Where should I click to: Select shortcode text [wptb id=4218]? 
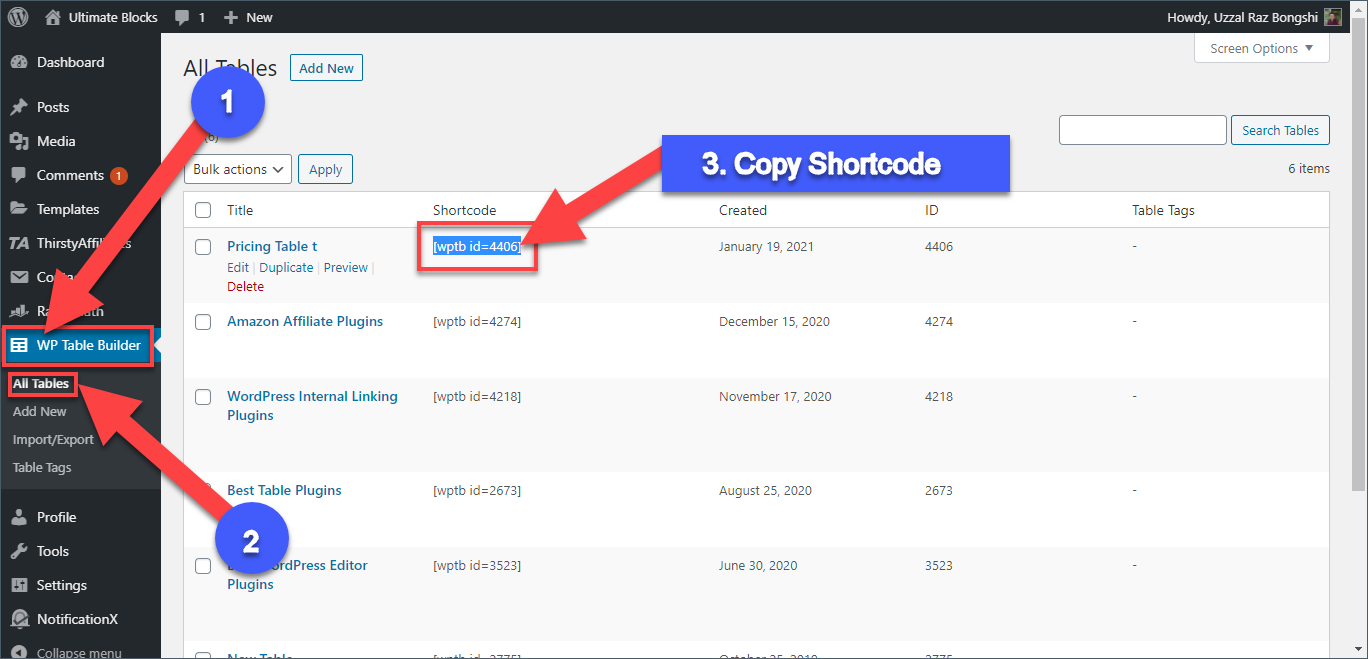coord(477,396)
